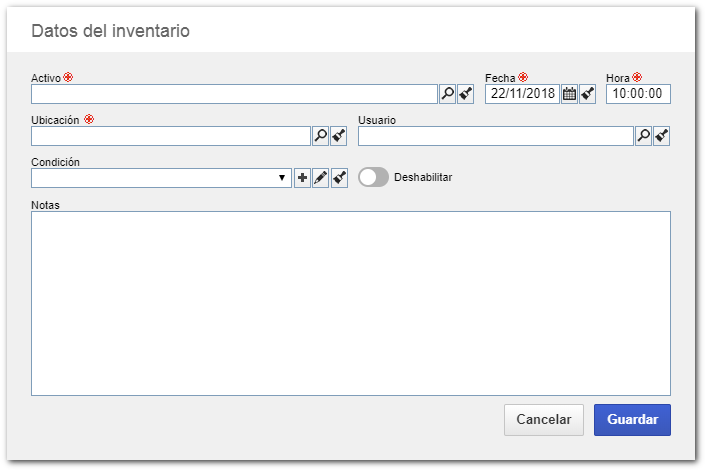Viewport: 705px width, 470px height.
Task: Focus the Notas text area
Action: pyautogui.click(x=351, y=304)
